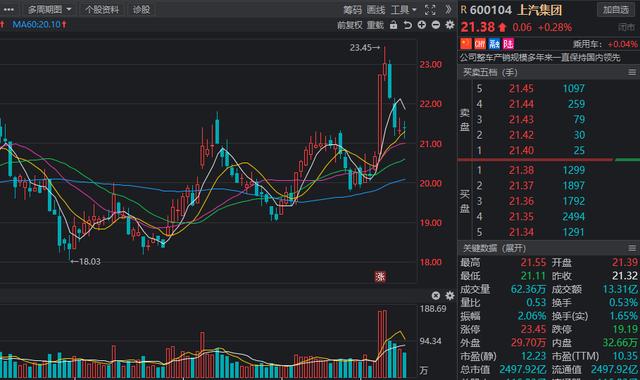Click the R badge before 600104

(464, 10)
